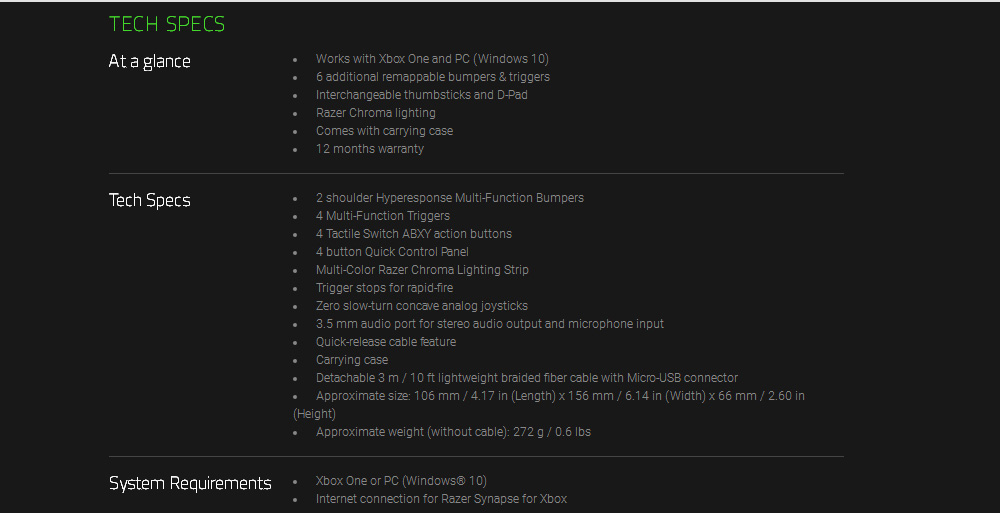Click the At a glance section title
The height and width of the screenshot is (513, 1000).
pyautogui.click(x=149, y=61)
